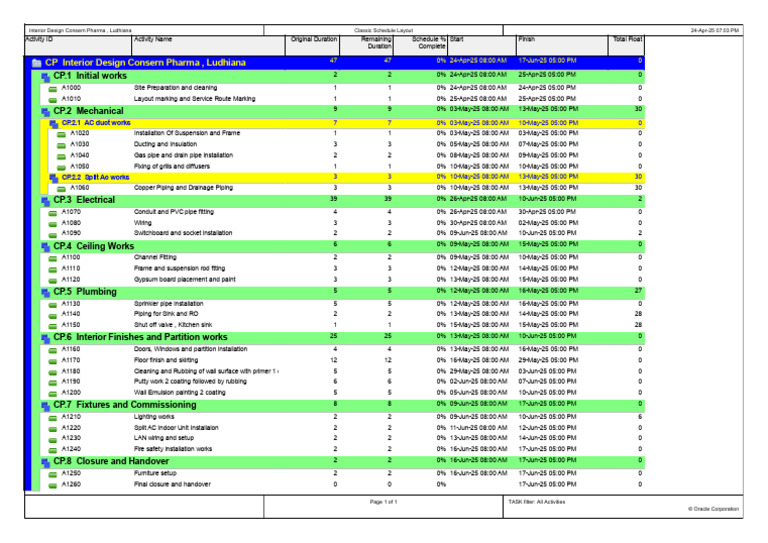Click the Activity ID column header

tap(78, 45)
